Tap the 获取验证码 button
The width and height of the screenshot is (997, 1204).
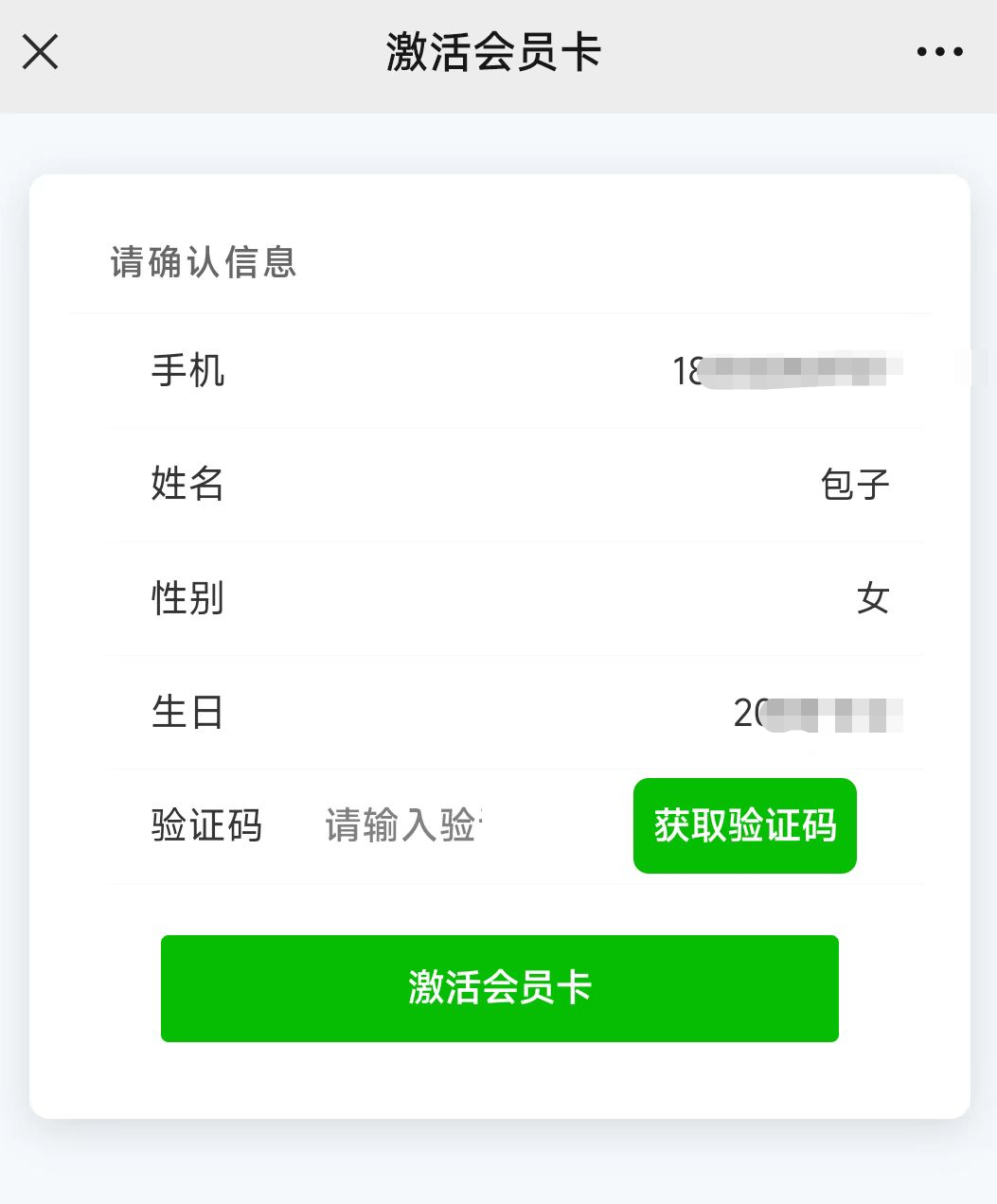pos(745,825)
